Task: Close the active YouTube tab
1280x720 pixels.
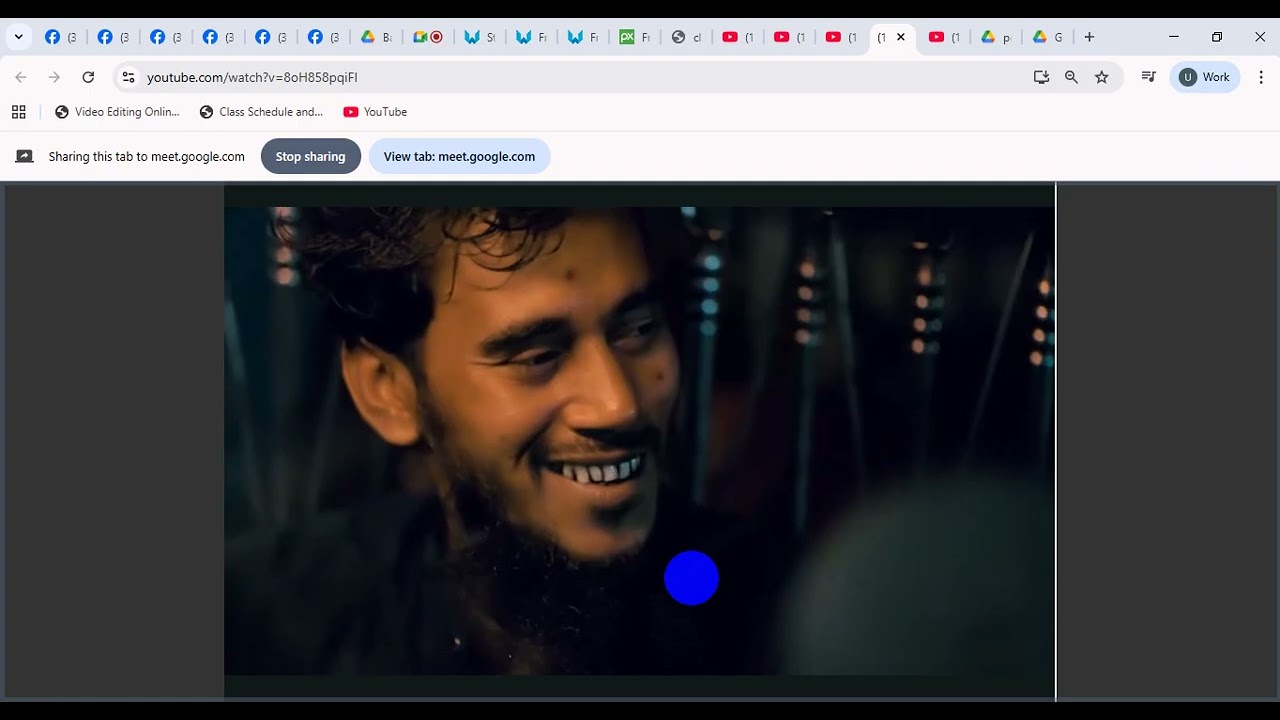Action: (x=901, y=37)
